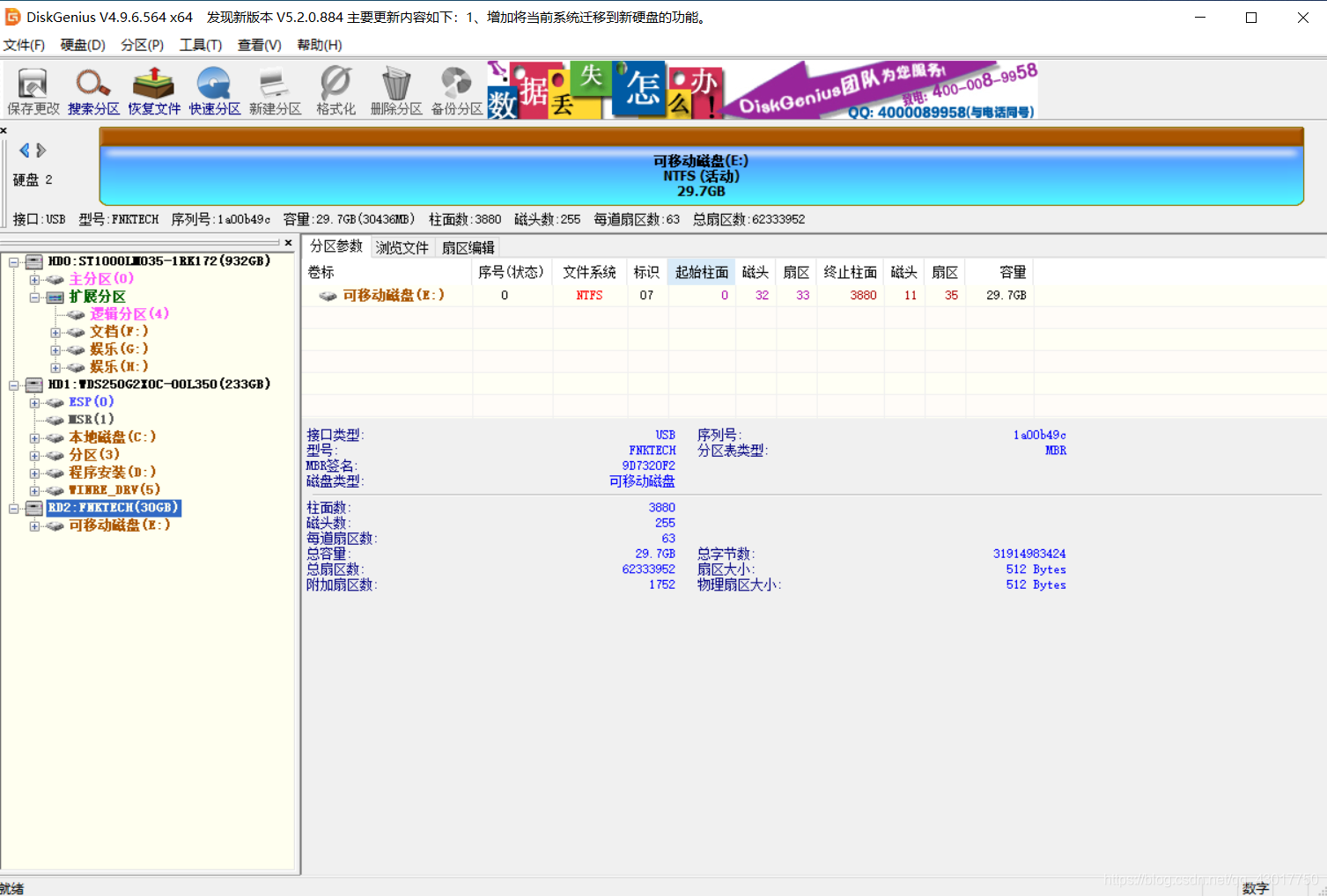Select MSR(1) partition in the tree
Viewport: 1327px width, 896px height.
click(x=92, y=420)
